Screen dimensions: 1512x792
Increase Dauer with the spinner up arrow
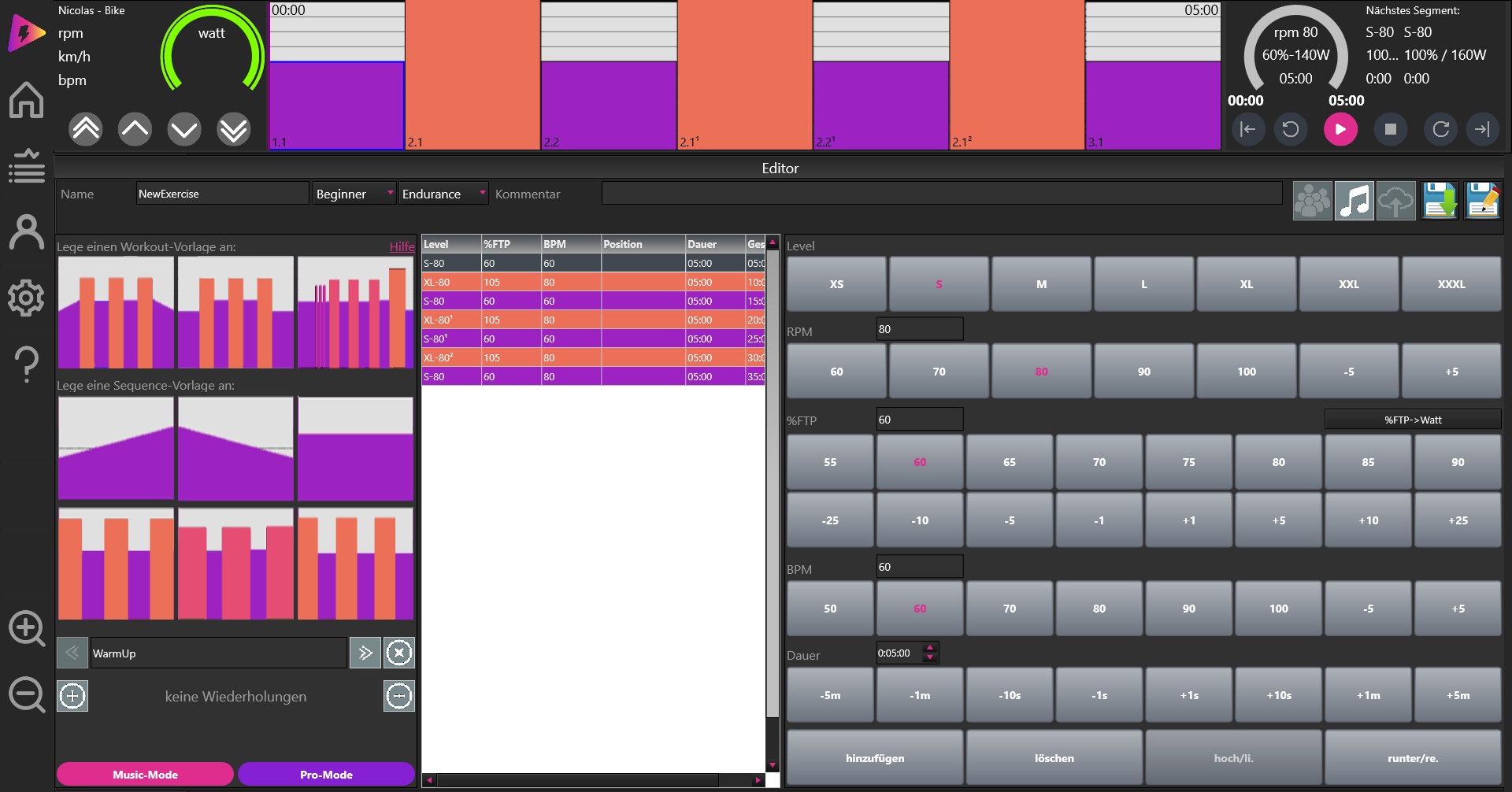[x=930, y=648]
